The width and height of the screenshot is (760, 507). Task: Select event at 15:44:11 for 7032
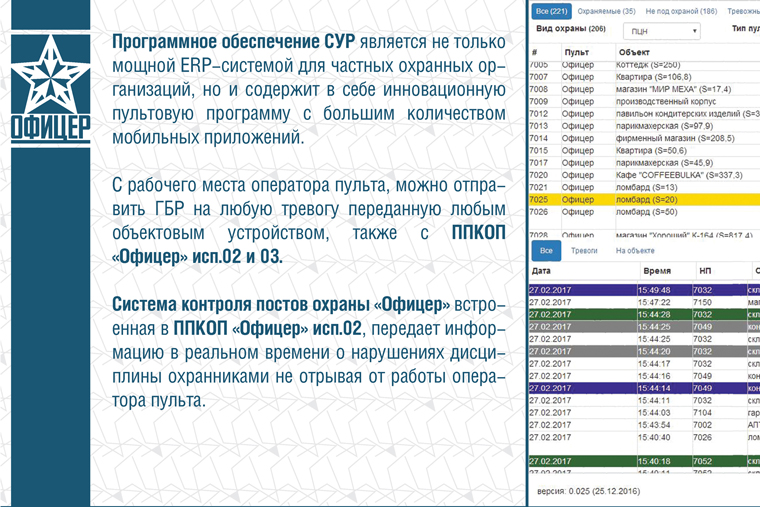tap(644, 400)
